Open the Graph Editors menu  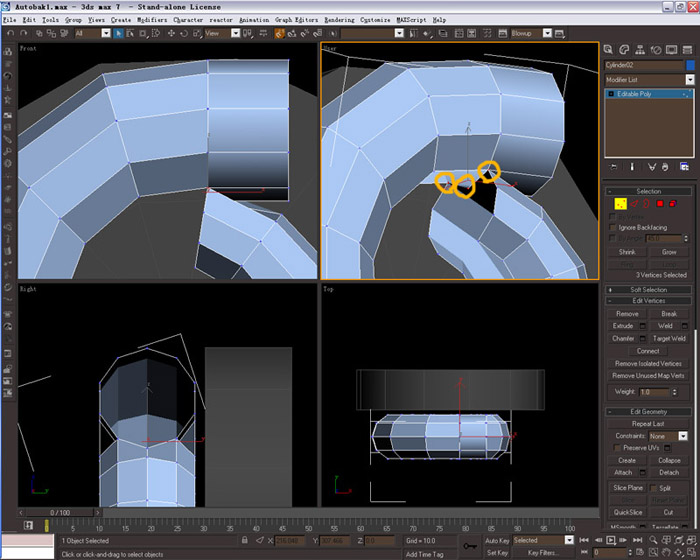[x=296, y=20]
